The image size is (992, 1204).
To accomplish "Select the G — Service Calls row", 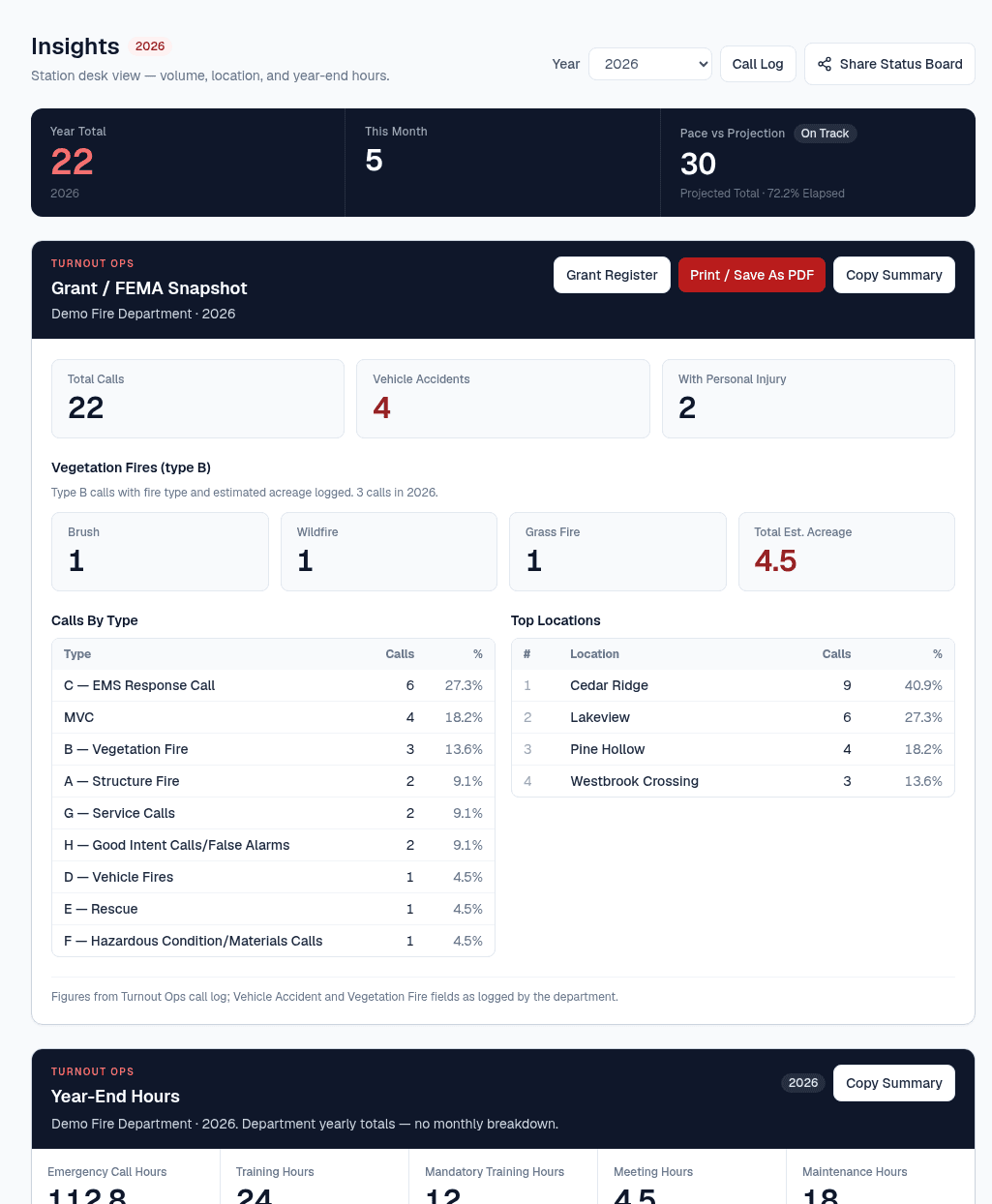I will click(273, 813).
